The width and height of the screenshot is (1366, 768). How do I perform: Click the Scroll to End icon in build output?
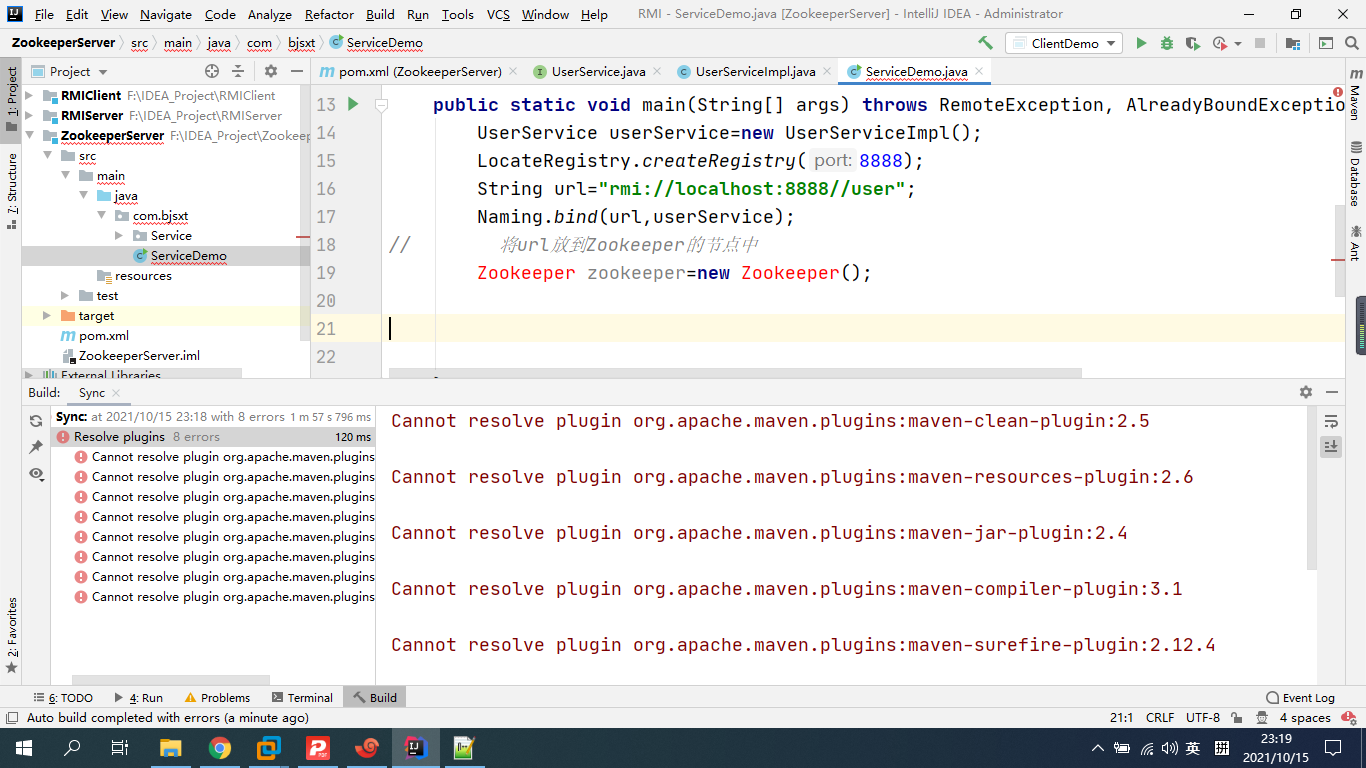[1331, 447]
